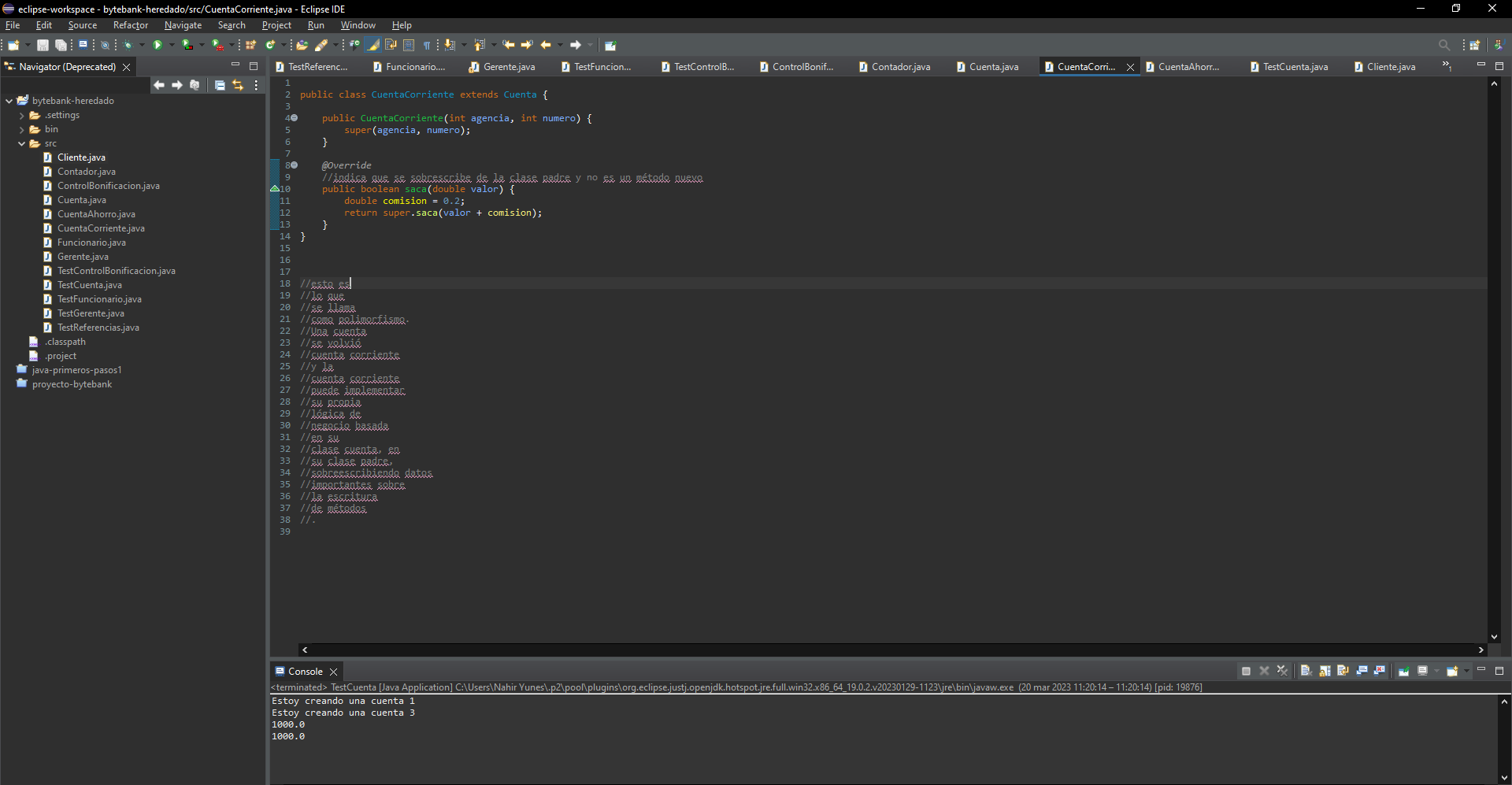This screenshot has height=785, width=1512.
Task: Switch to TestCuenta.java editor tab
Action: 1295,67
